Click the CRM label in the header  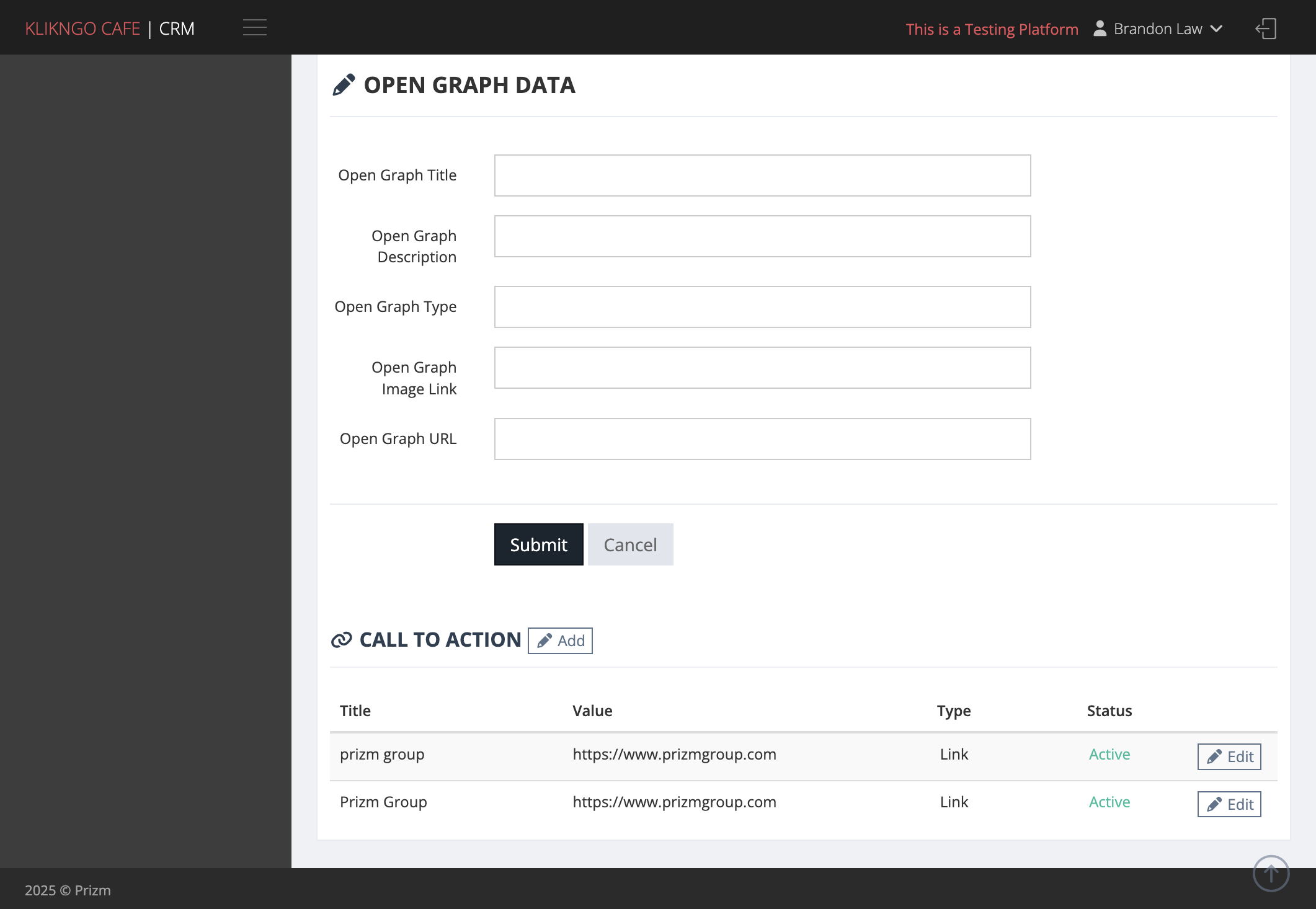[x=177, y=29]
